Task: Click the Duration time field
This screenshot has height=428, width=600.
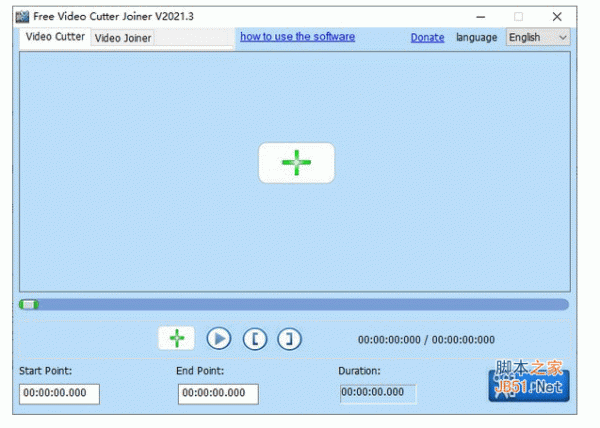Action: [x=378, y=394]
